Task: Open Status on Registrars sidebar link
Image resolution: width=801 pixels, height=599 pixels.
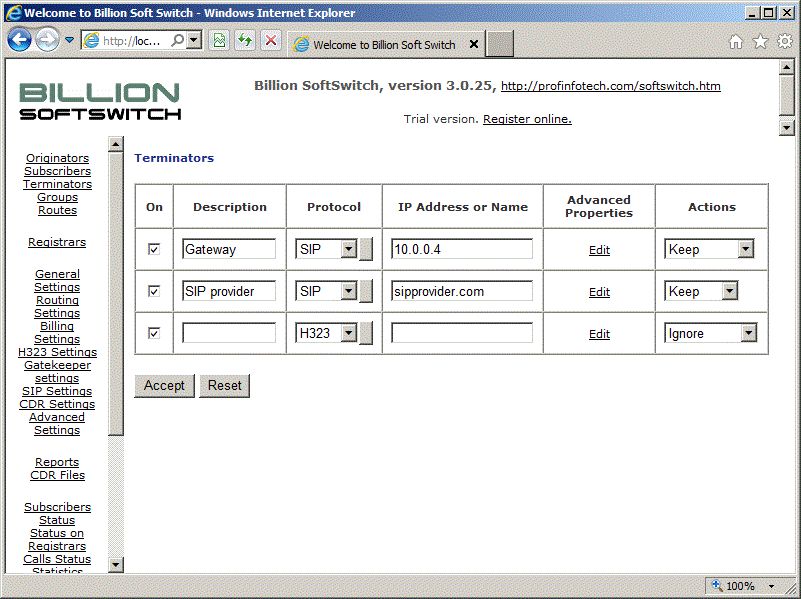Action: pyautogui.click(x=57, y=539)
